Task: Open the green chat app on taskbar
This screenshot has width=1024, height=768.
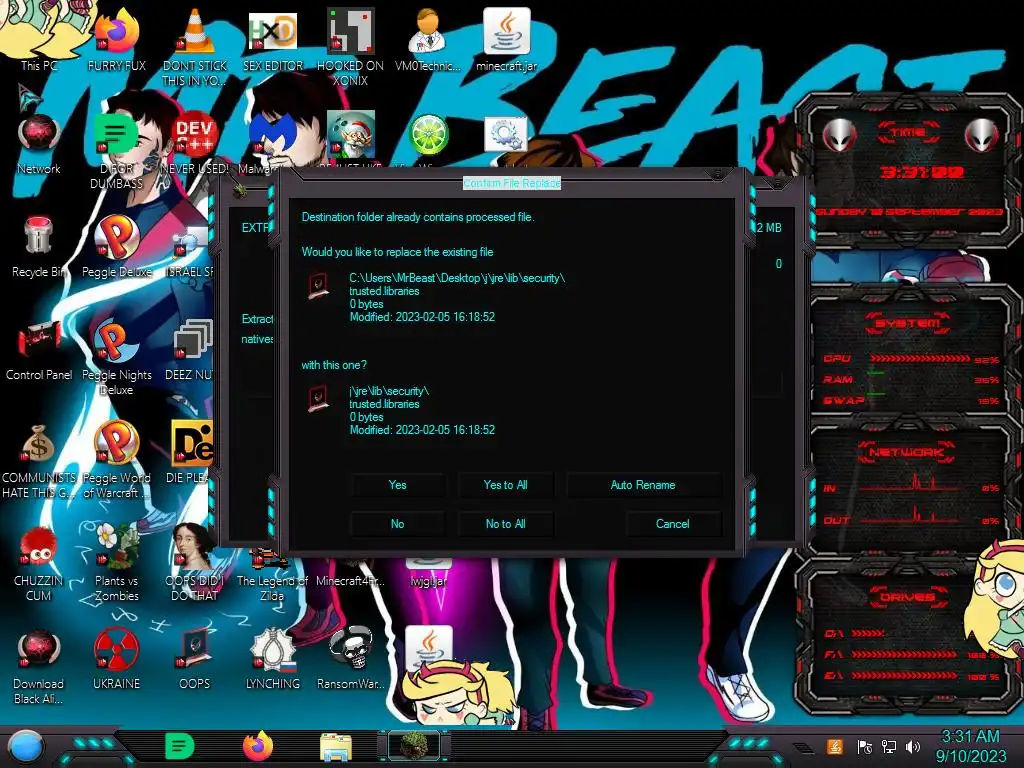Action: click(180, 746)
